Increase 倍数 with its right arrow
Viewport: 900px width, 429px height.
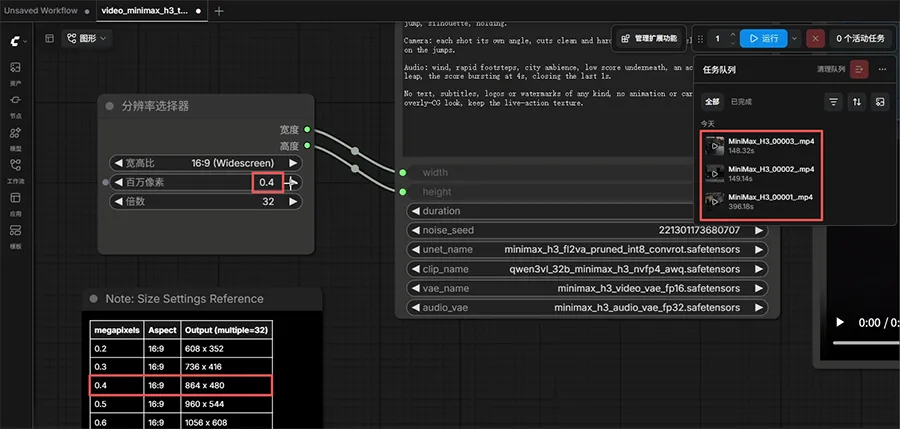click(x=293, y=202)
